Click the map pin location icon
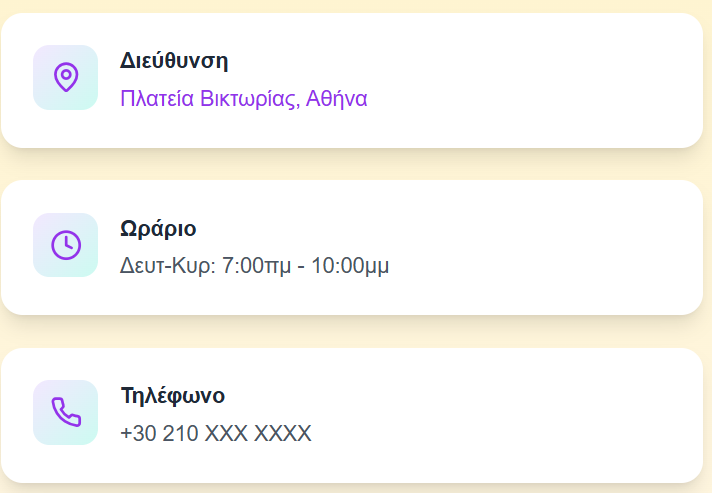The width and height of the screenshot is (712, 493). 65,77
